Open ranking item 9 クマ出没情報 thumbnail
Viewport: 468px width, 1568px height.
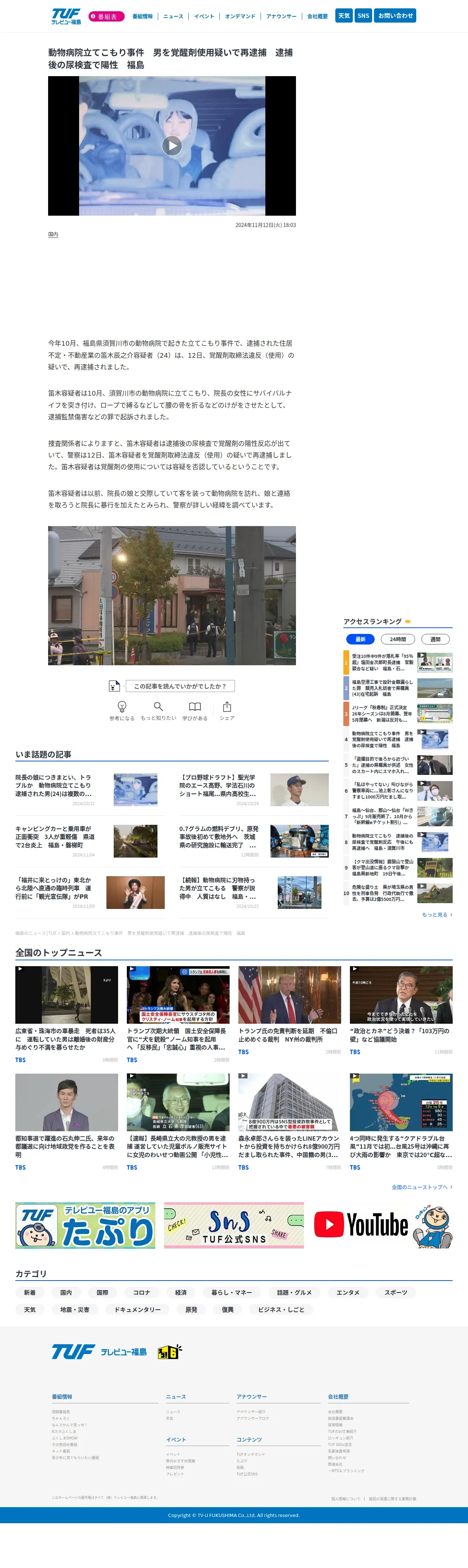(435, 867)
